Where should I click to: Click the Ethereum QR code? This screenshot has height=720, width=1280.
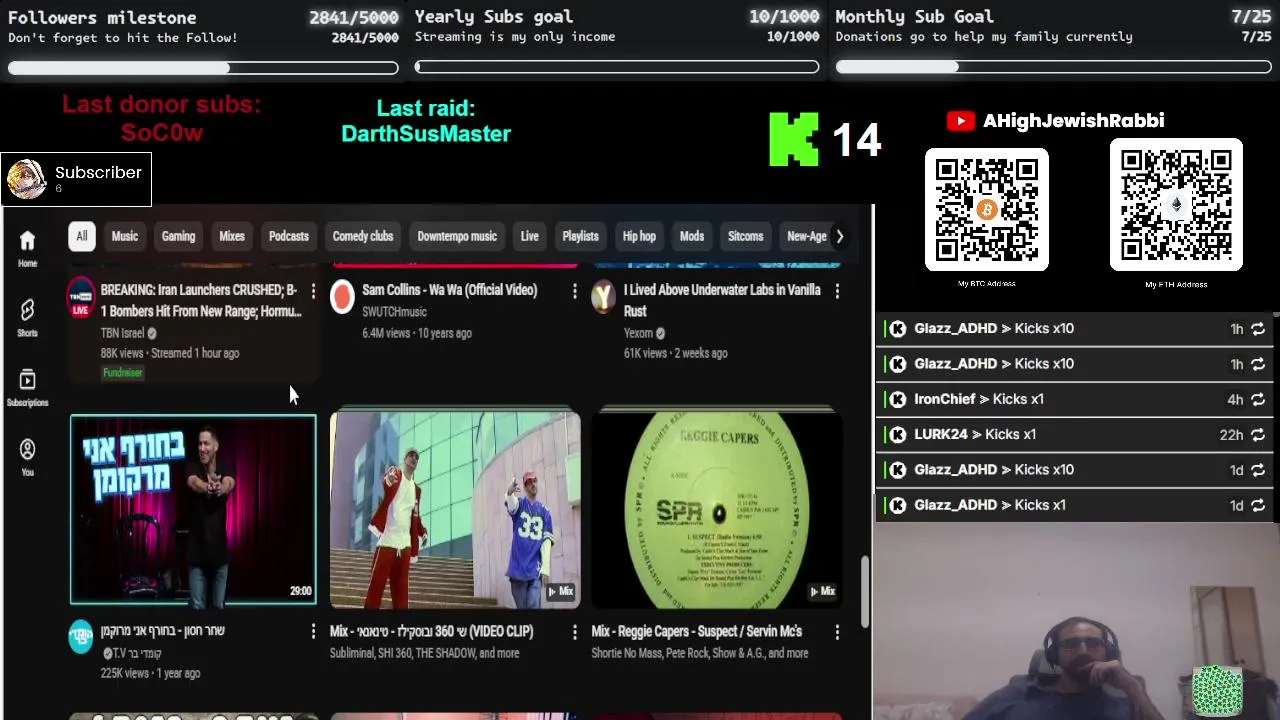[1176, 205]
